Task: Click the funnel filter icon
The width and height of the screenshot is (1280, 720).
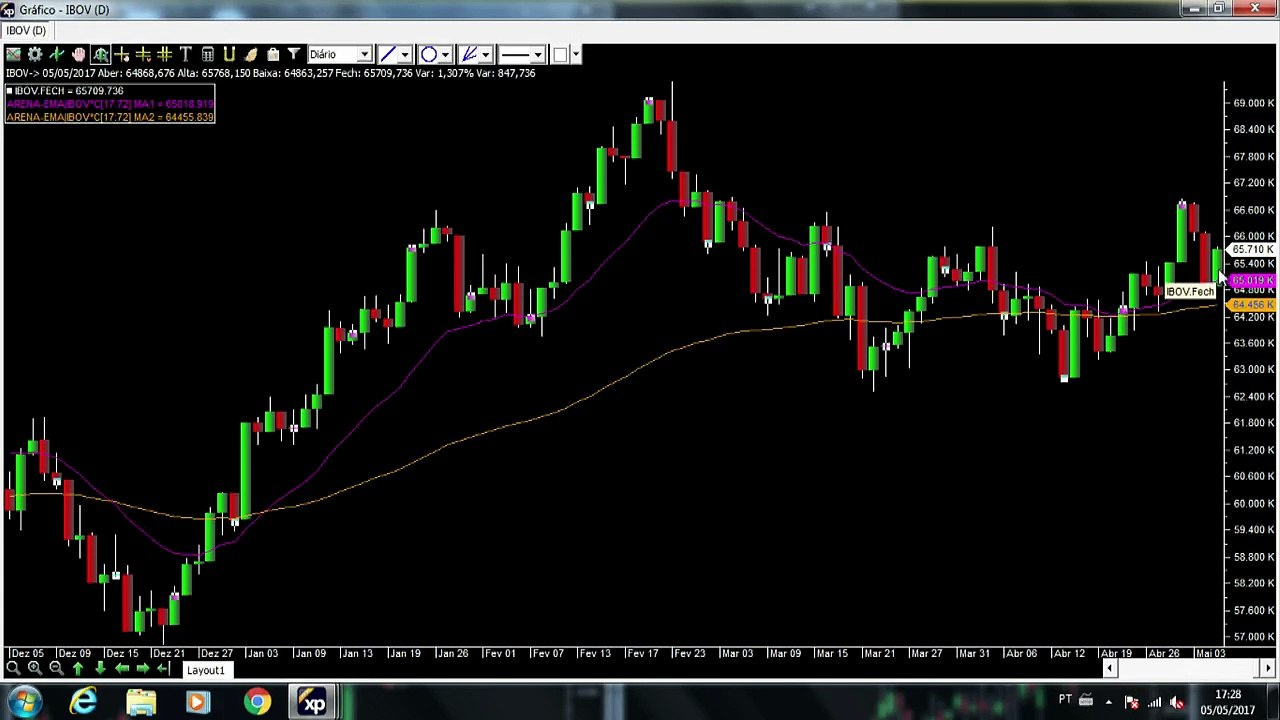Action: (294, 54)
